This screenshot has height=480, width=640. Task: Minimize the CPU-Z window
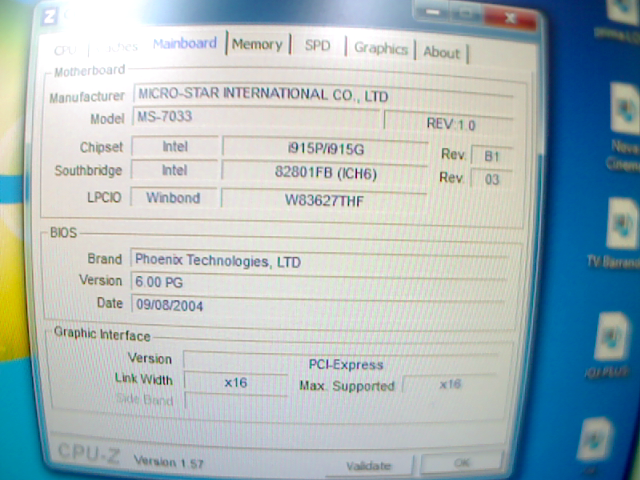click(433, 13)
